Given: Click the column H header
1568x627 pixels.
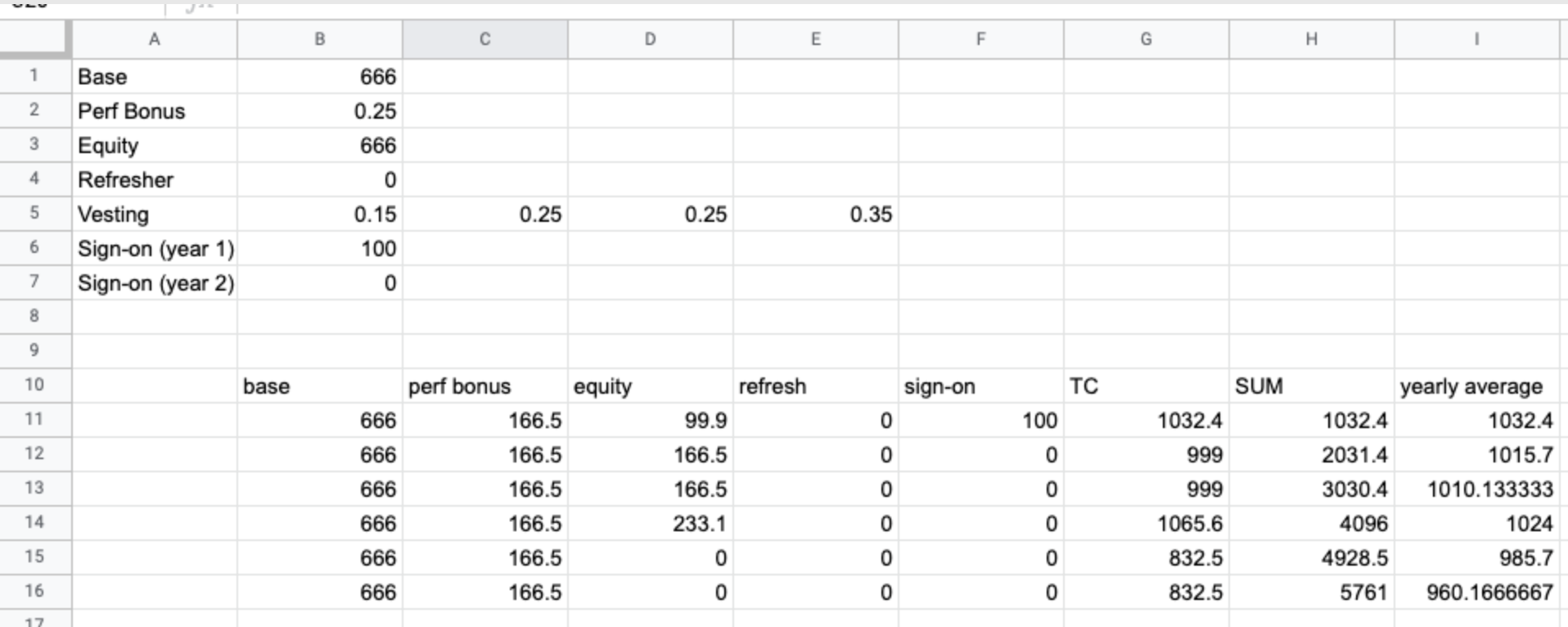Looking at the screenshot, I should [1311, 39].
